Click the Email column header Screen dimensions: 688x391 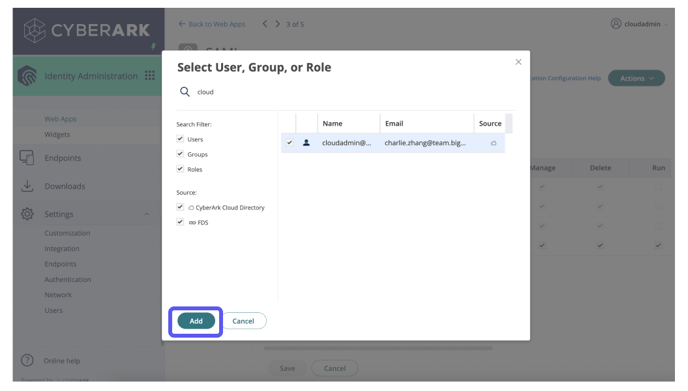click(427, 123)
